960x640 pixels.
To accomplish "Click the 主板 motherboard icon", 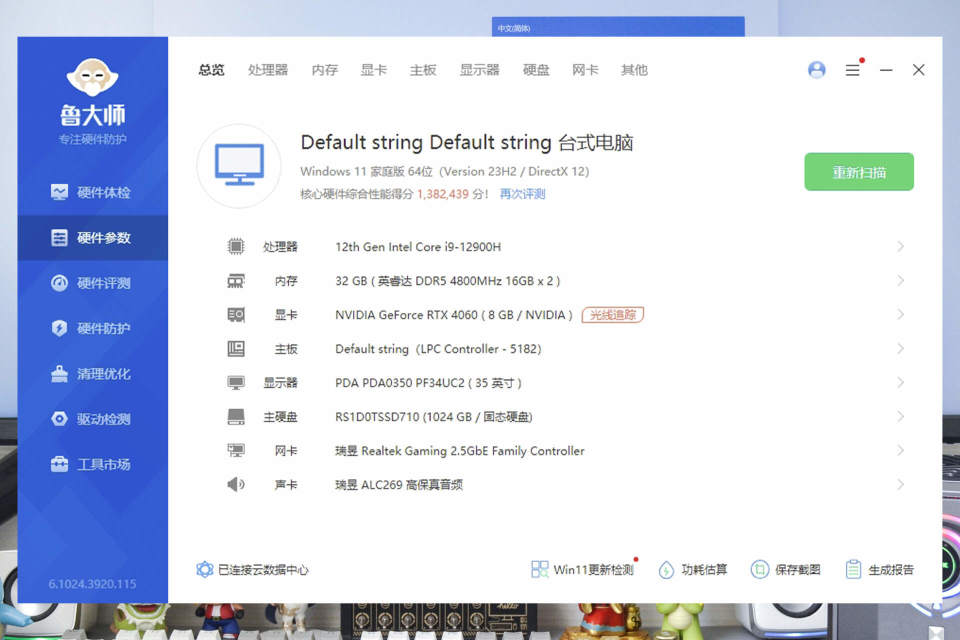I will click(x=236, y=348).
